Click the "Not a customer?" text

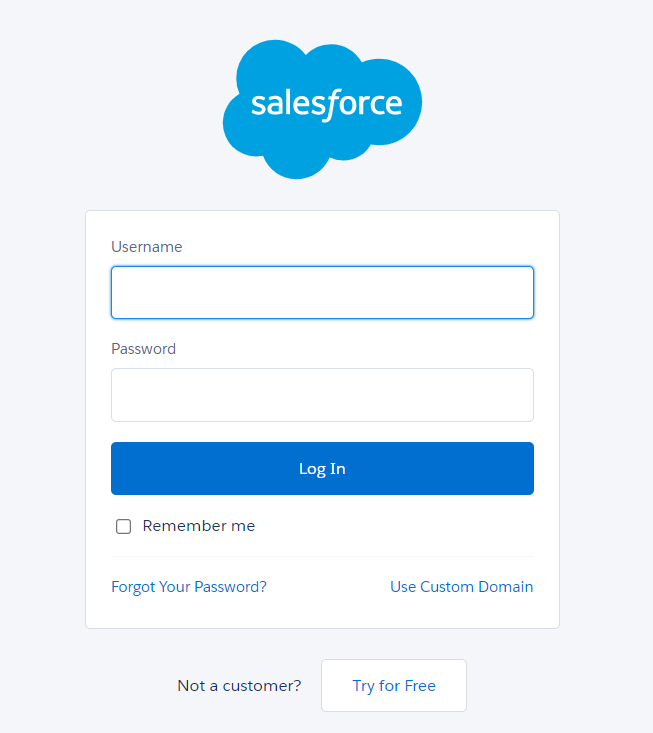click(239, 686)
